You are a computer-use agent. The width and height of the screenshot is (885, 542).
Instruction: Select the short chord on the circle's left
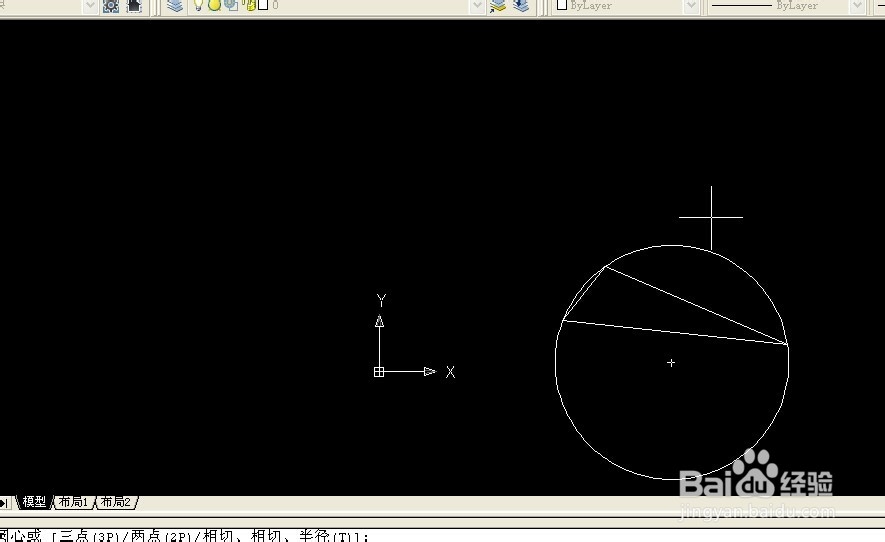pos(584,294)
